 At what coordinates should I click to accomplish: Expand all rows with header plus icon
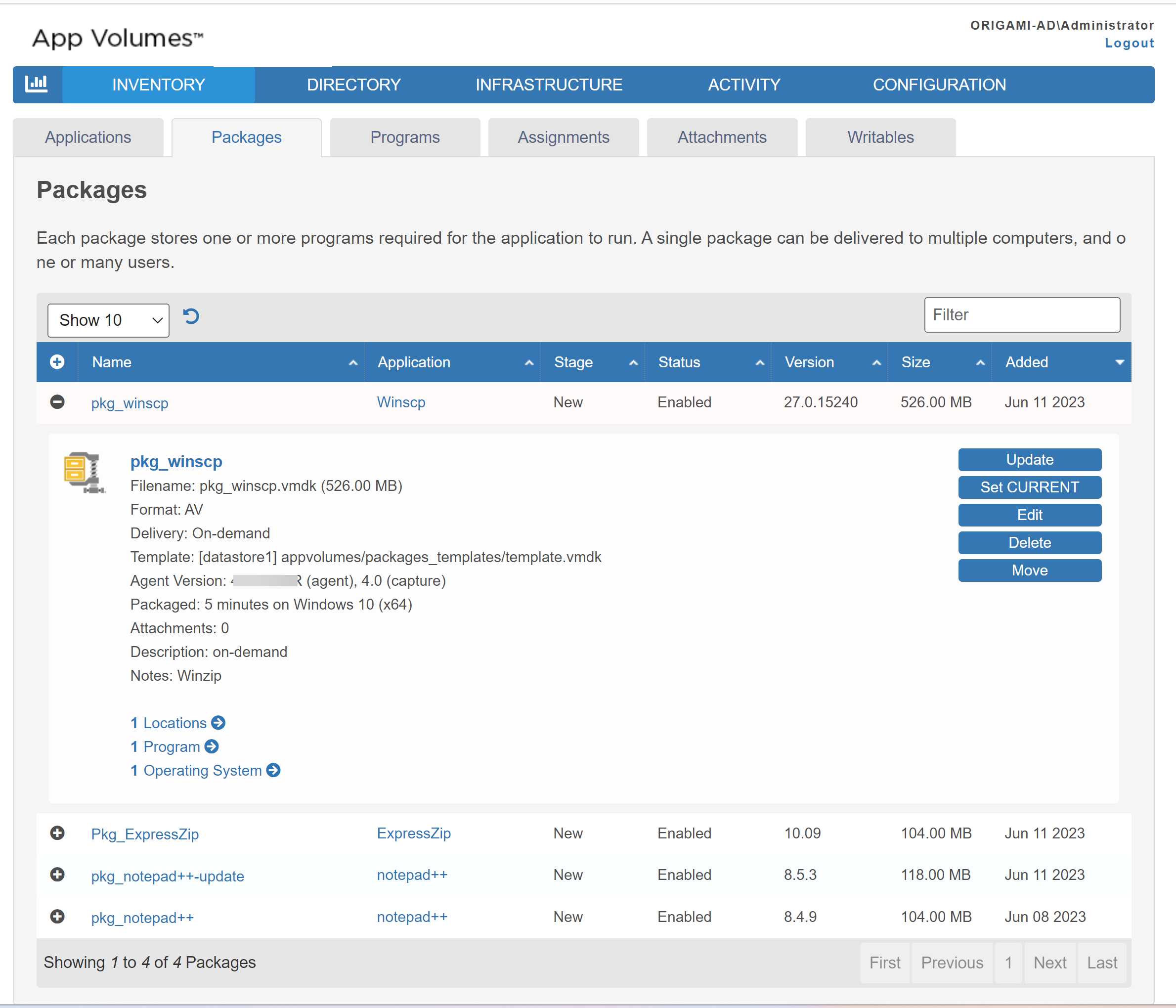tap(57, 362)
